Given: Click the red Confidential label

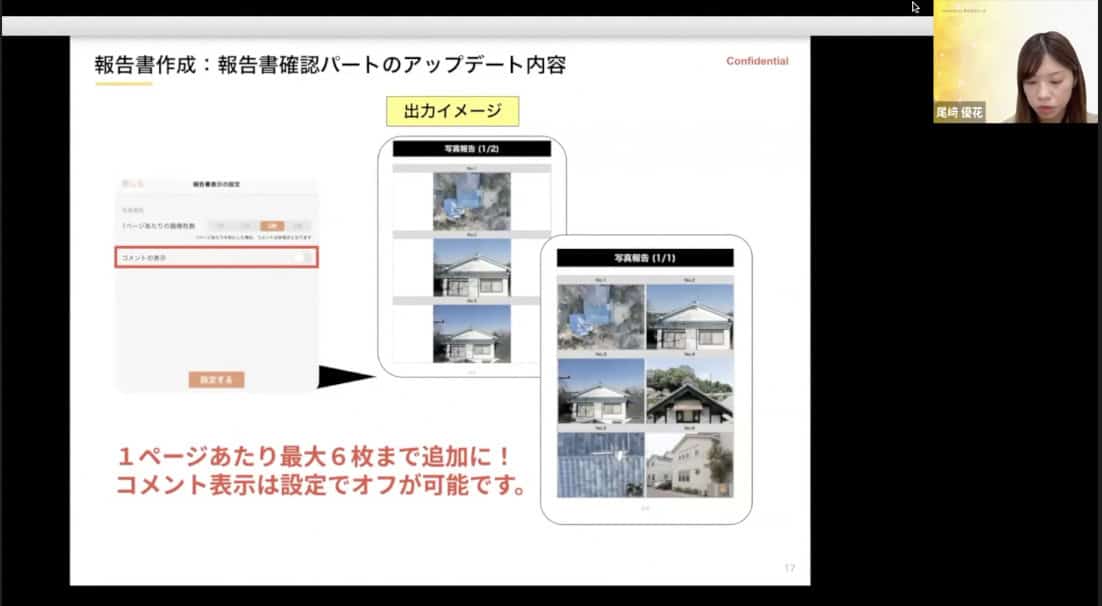Looking at the screenshot, I should tap(756, 62).
